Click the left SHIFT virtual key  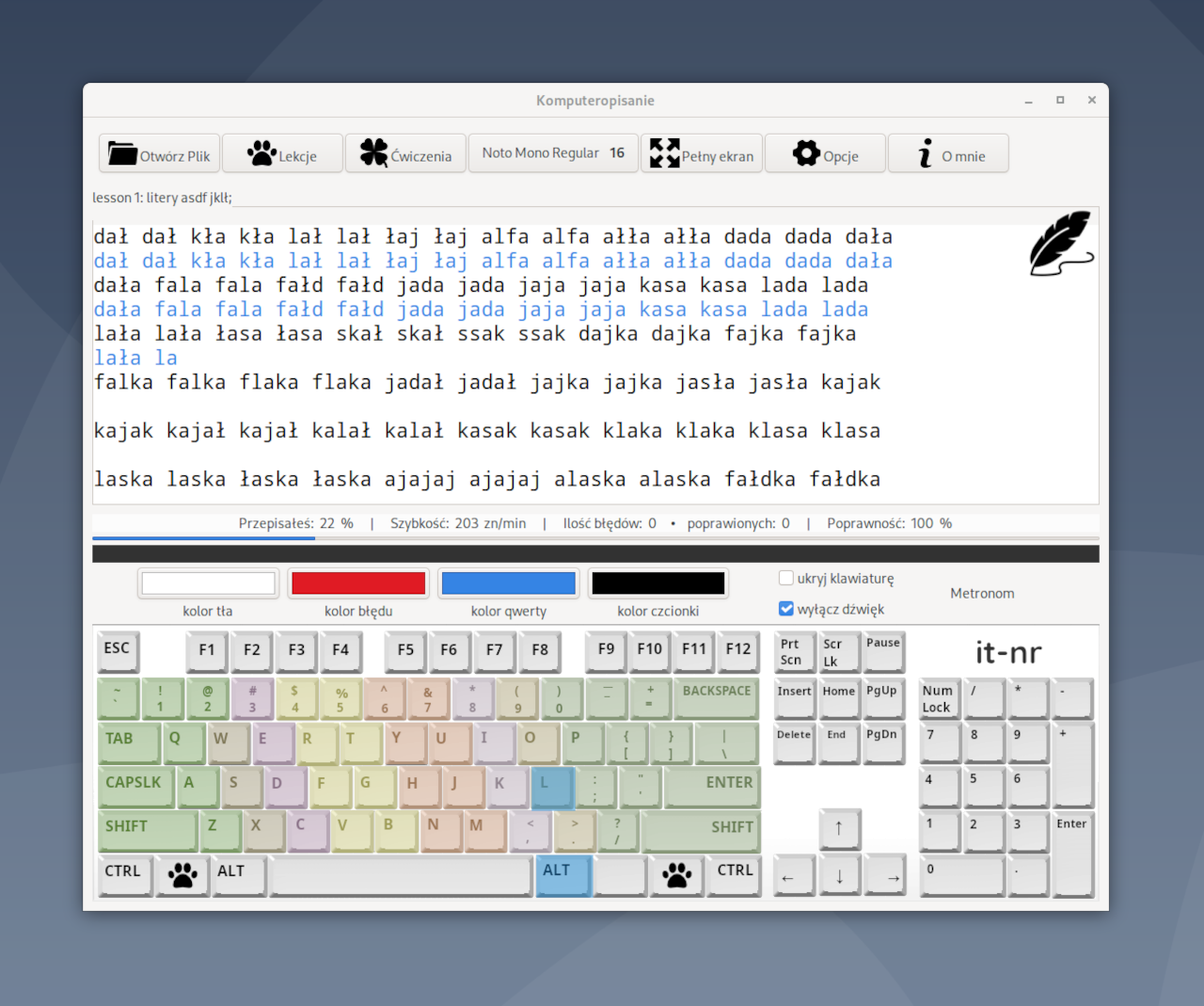[147, 832]
